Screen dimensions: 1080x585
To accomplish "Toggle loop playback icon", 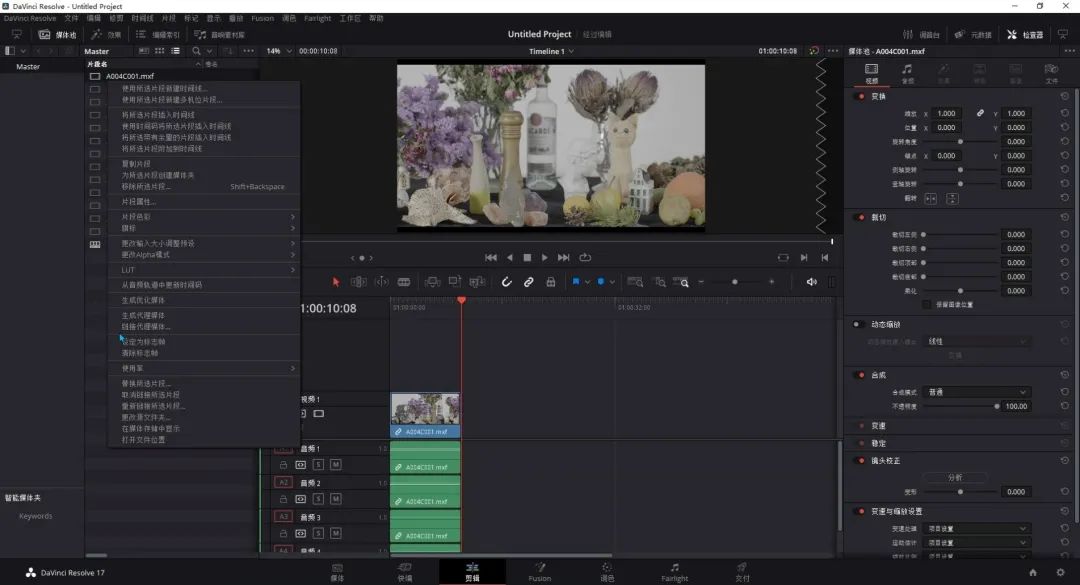I will pyautogui.click(x=585, y=257).
